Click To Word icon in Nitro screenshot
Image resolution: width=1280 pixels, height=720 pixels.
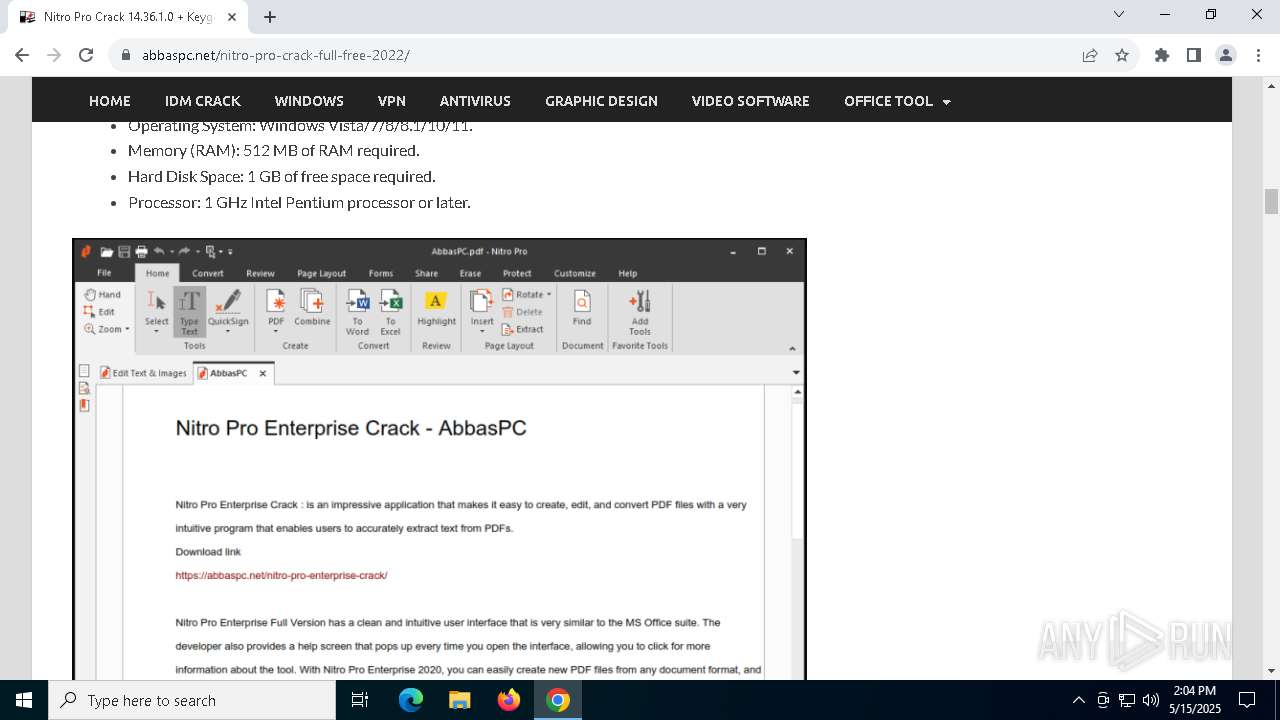coord(357,312)
